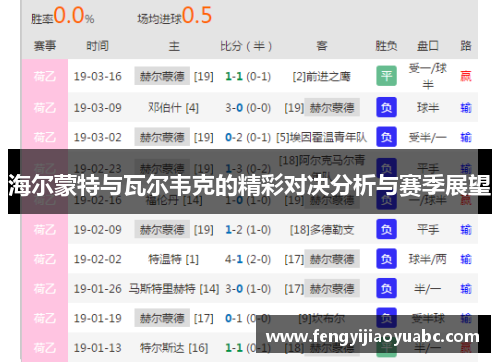Screen dimensions: 500x362
Task: Click the blue 输 result in the 19-02-09 row
Action: 466,229
